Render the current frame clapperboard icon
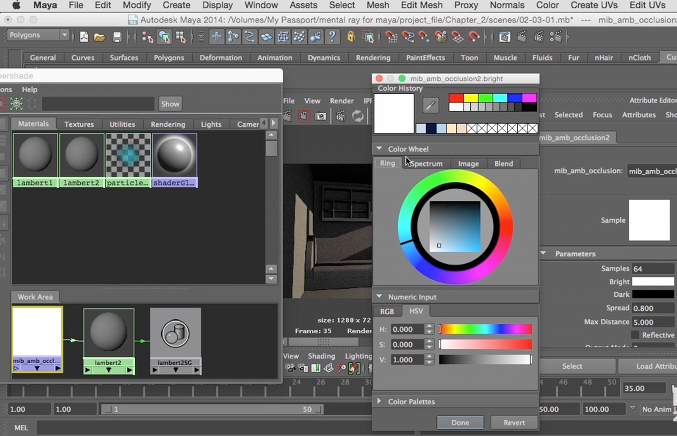The image size is (677, 436). pyautogui.click(x=522, y=37)
